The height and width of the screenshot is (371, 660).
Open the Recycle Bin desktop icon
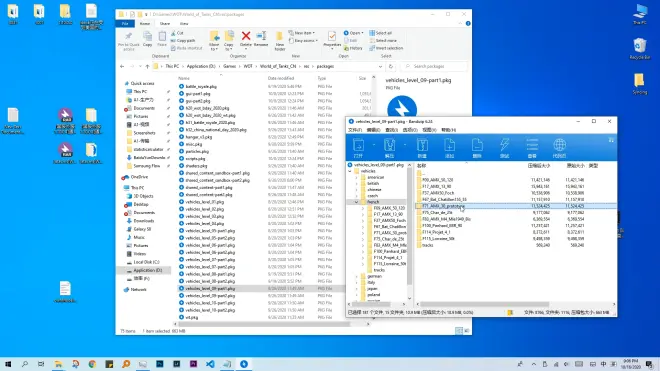click(x=640, y=48)
